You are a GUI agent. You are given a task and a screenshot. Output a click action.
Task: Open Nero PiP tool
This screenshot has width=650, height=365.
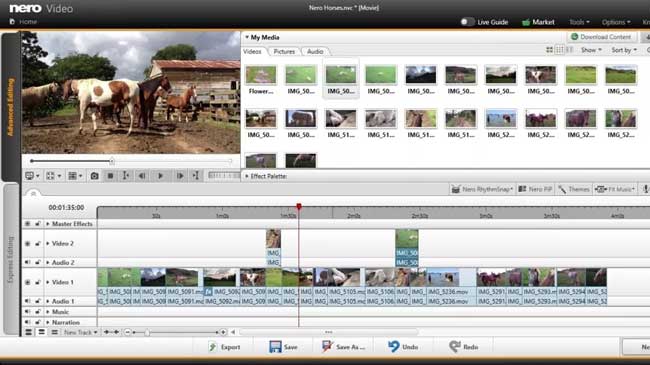coord(535,189)
